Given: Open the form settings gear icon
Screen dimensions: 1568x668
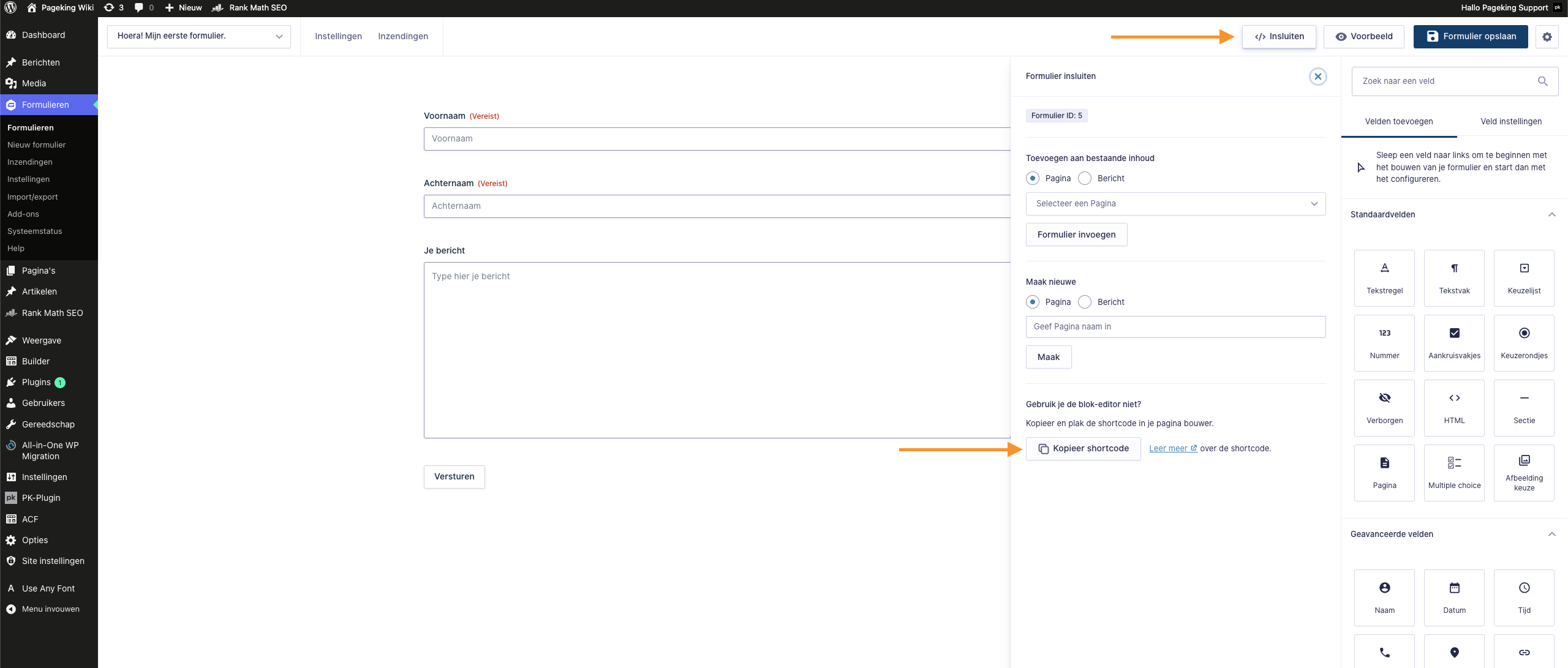Looking at the screenshot, I should coord(1547,37).
